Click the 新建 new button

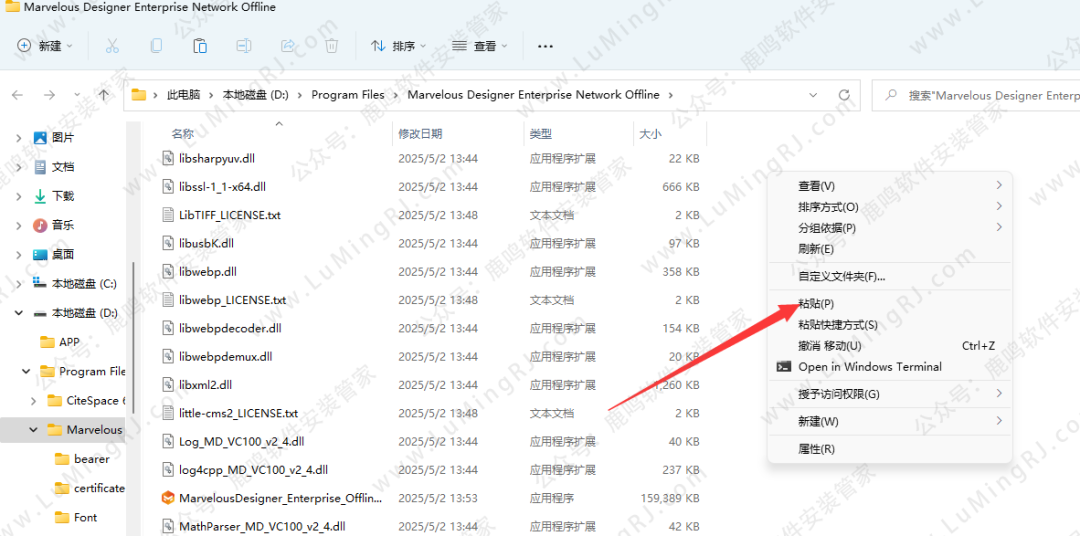(40, 46)
